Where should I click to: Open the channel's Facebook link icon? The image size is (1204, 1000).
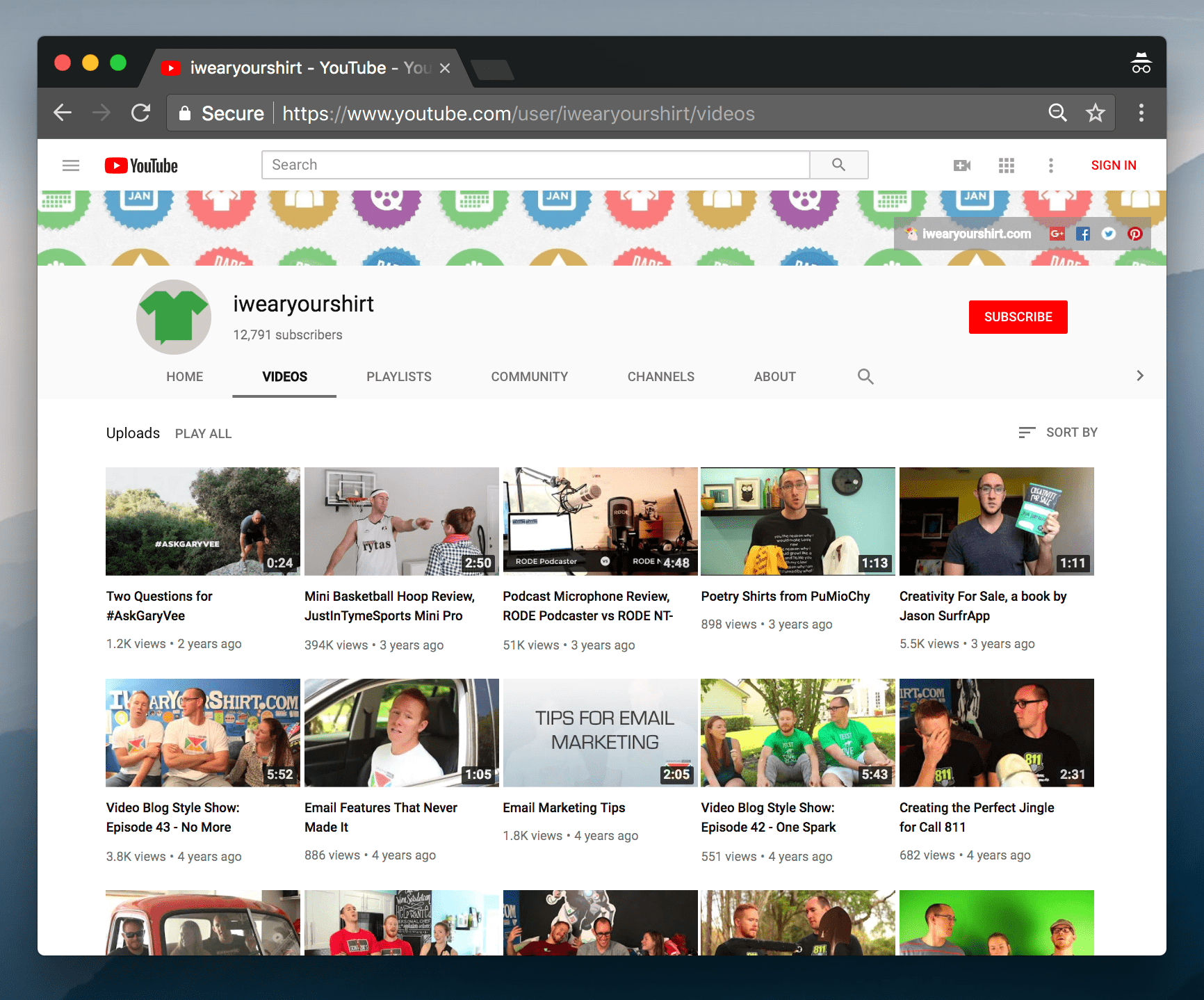[1083, 234]
